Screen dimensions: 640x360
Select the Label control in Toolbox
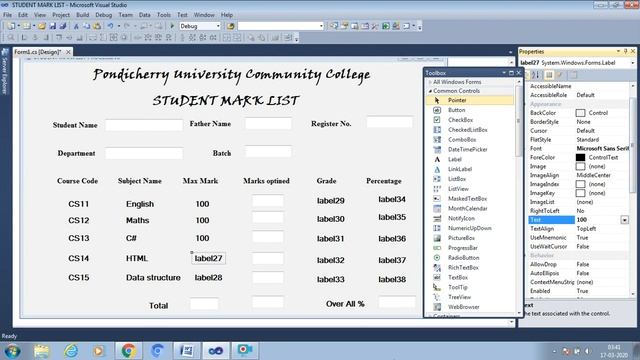(x=454, y=159)
